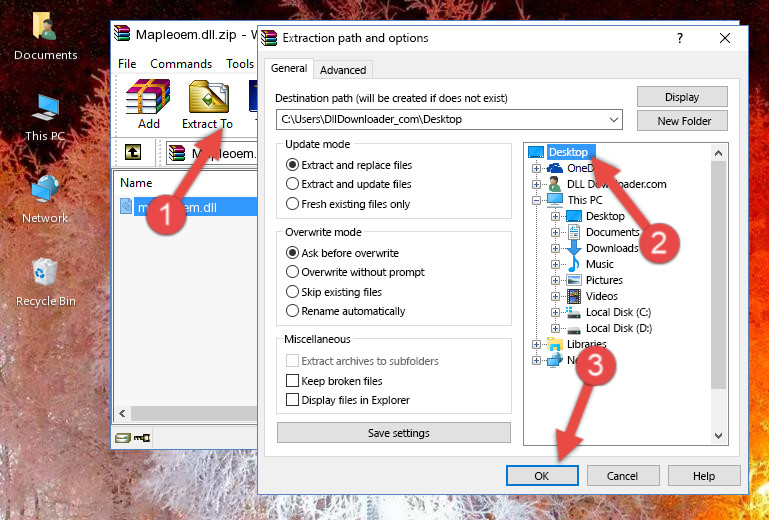Screen dimensions: 769x520
Task: Click the Save settings button
Action: click(x=393, y=433)
